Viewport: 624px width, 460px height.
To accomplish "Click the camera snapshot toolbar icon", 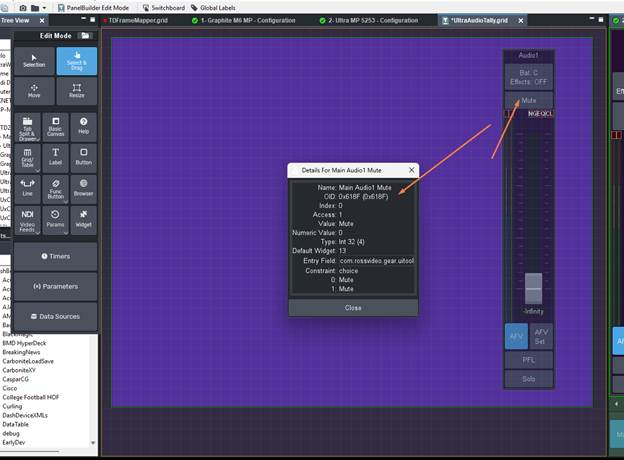I will click(x=23, y=8).
